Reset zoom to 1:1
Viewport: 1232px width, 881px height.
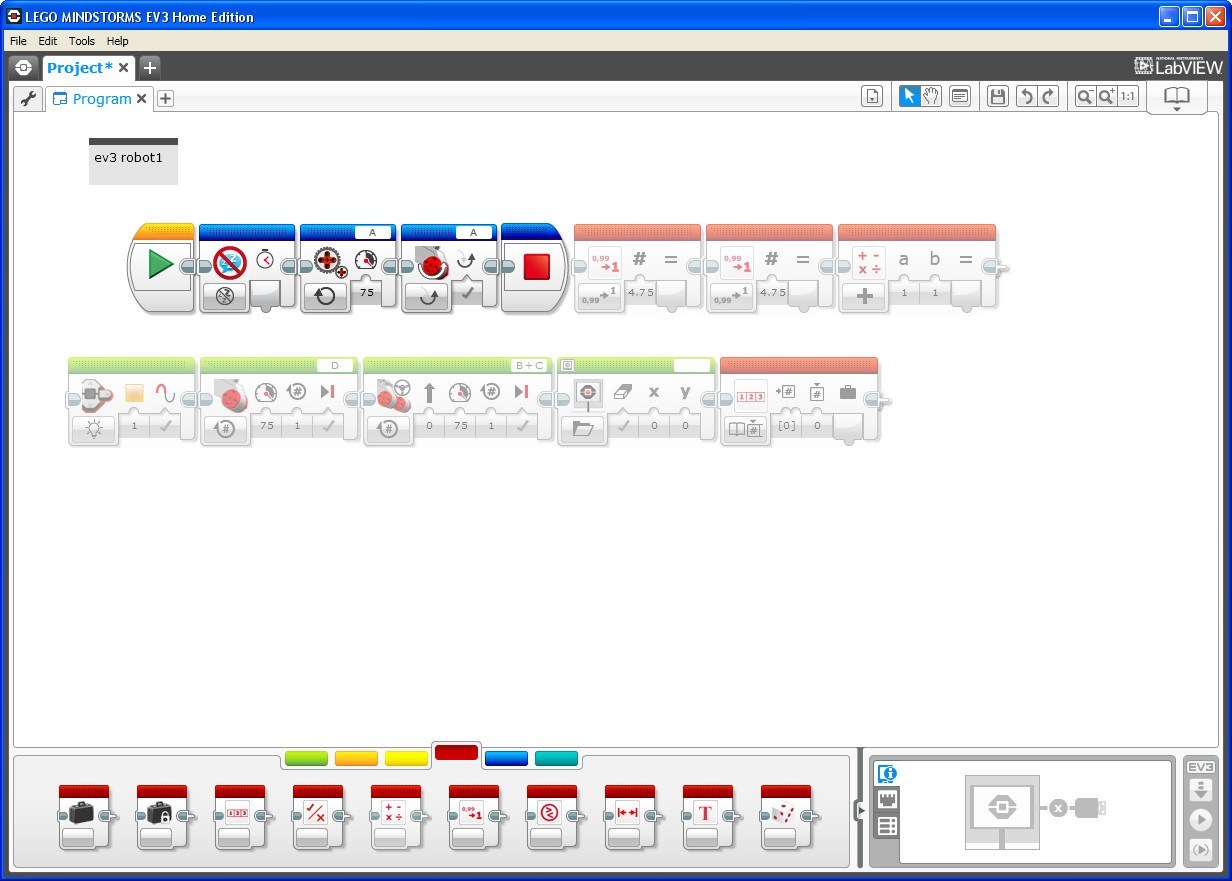[1127, 97]
